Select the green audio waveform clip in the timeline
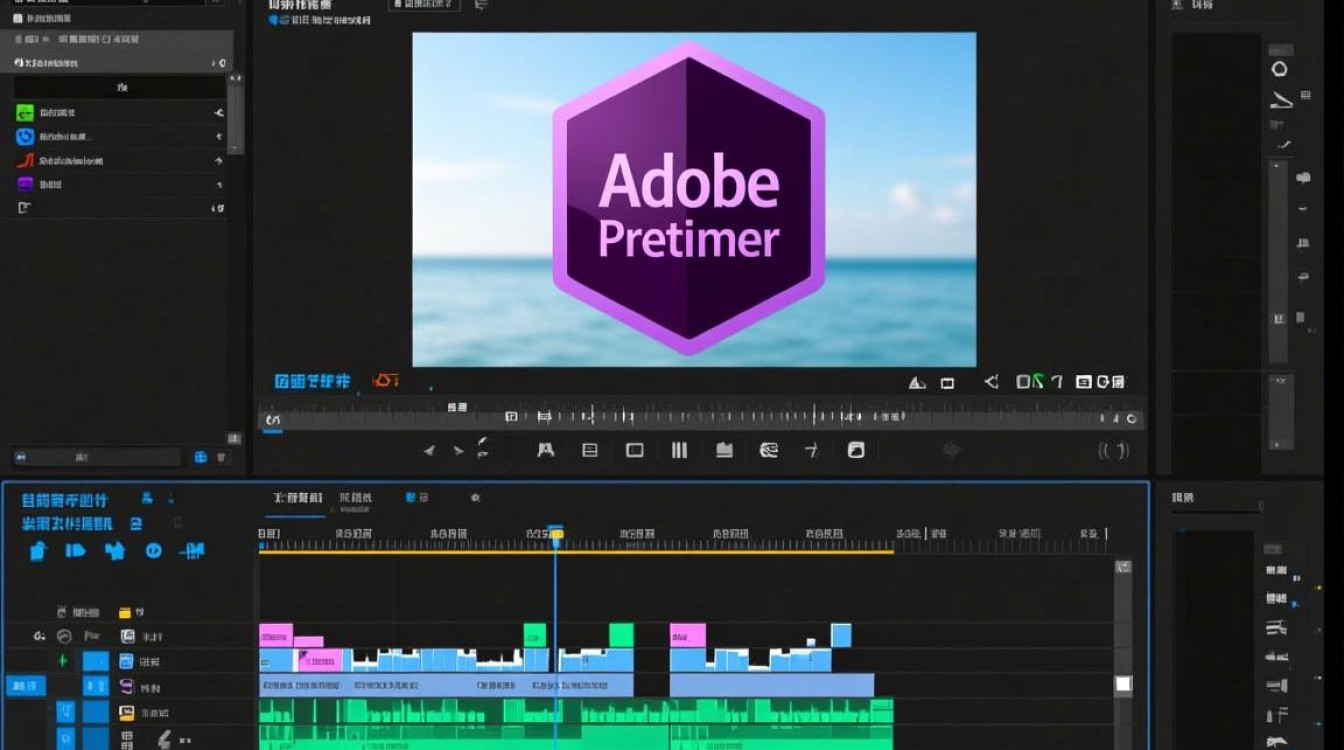The height and width of the screenshot is (750, 1344). coord(576,711)
